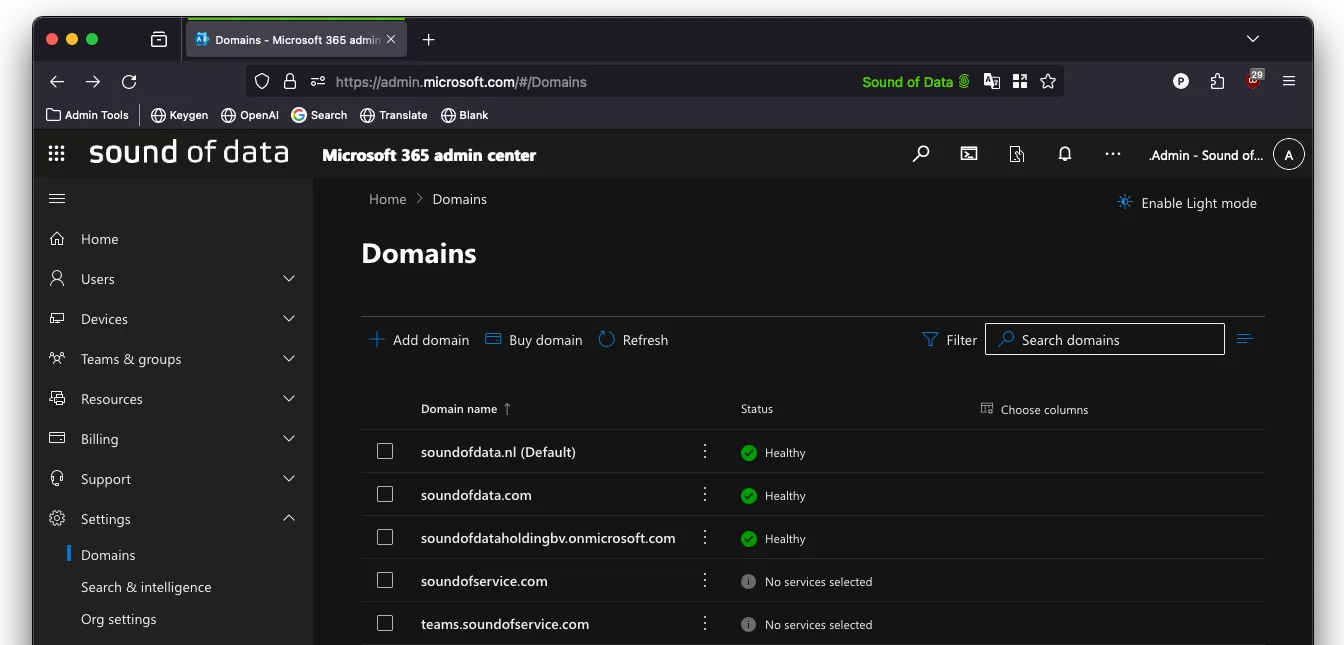Bookmark this page with the star

(1048, 82)
